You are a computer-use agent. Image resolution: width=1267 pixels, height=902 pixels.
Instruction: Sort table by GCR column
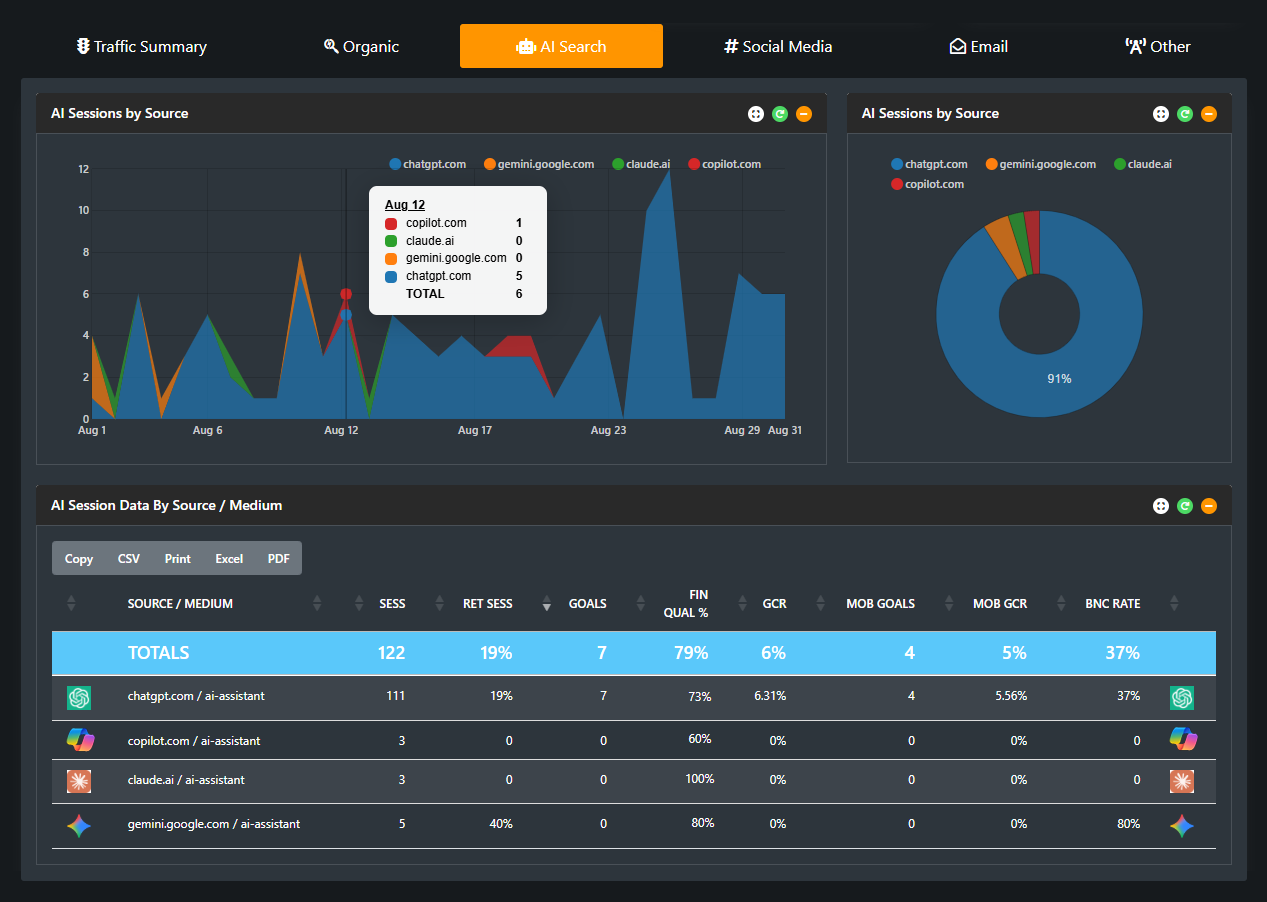click(774, 604)
